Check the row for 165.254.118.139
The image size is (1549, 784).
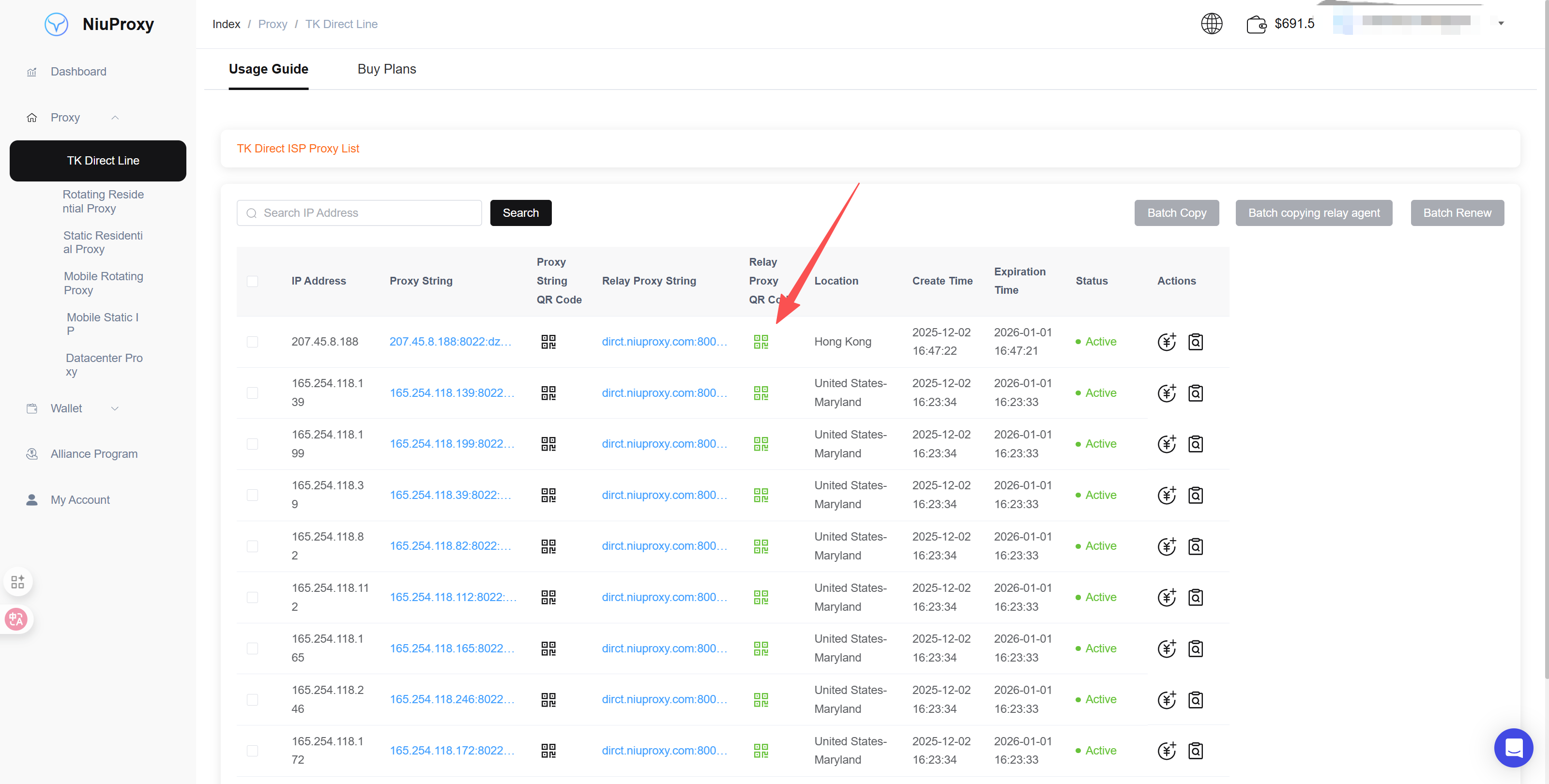[252, 392]
